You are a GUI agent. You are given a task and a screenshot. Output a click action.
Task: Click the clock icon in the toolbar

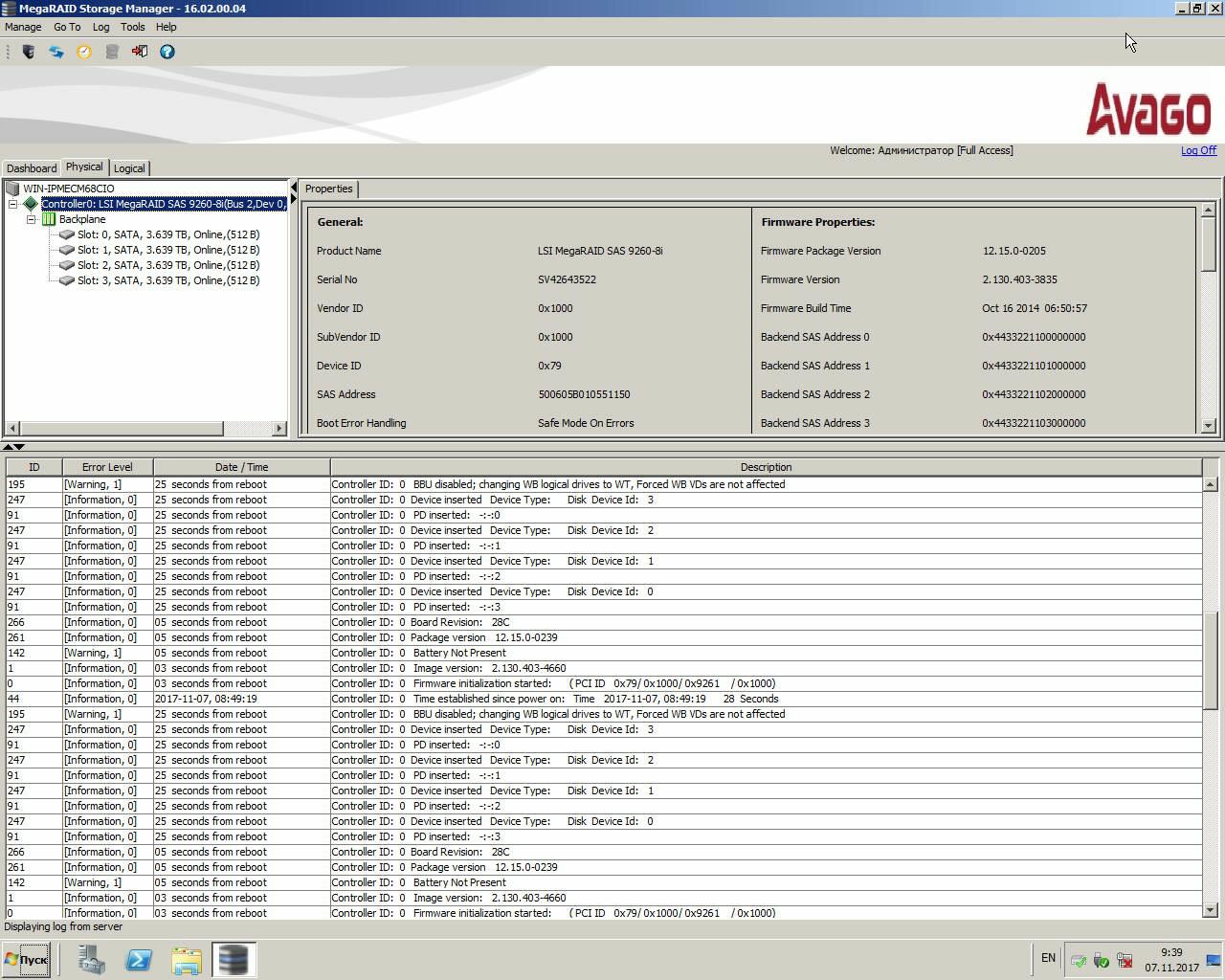(84, 52)
